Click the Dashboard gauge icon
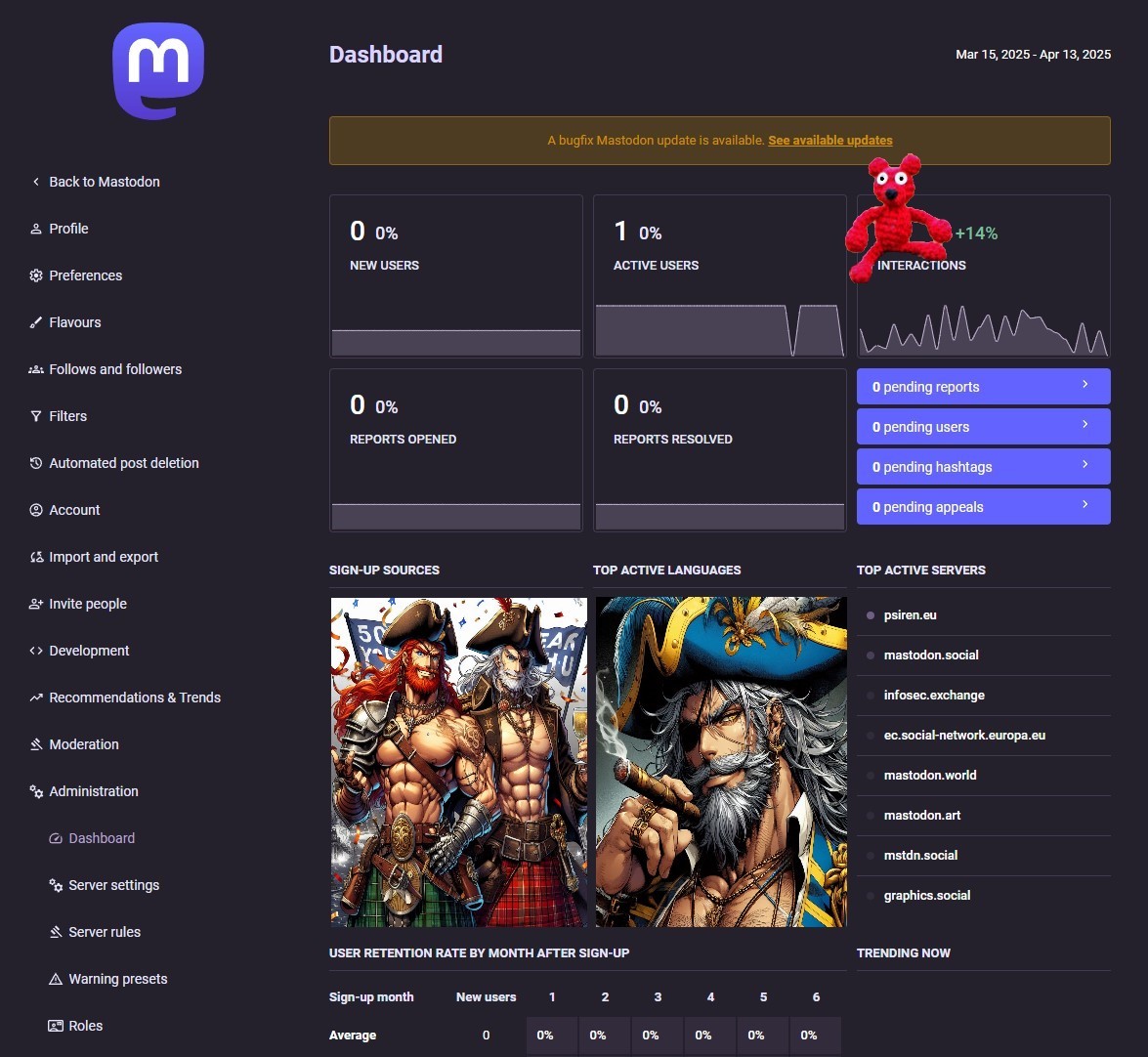 click(x=56, y=838)
